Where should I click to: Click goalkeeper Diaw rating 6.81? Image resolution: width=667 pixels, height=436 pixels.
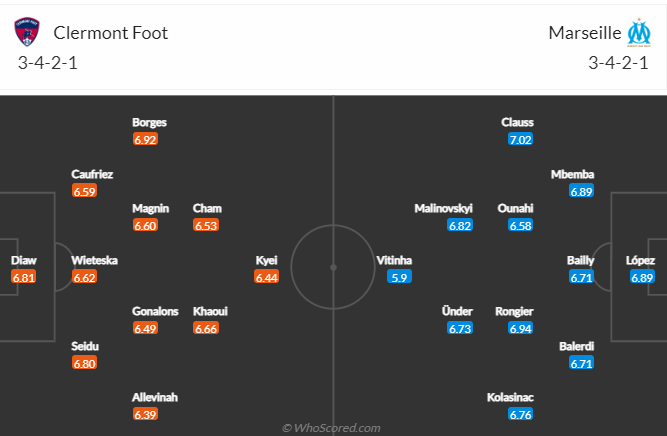[23, 277]
